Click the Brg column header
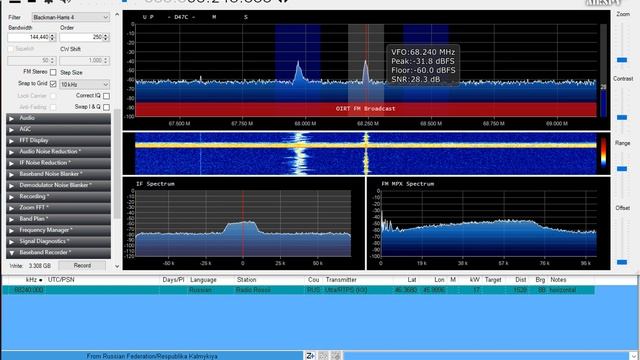 pyautogui.click(x=540, y=280)
